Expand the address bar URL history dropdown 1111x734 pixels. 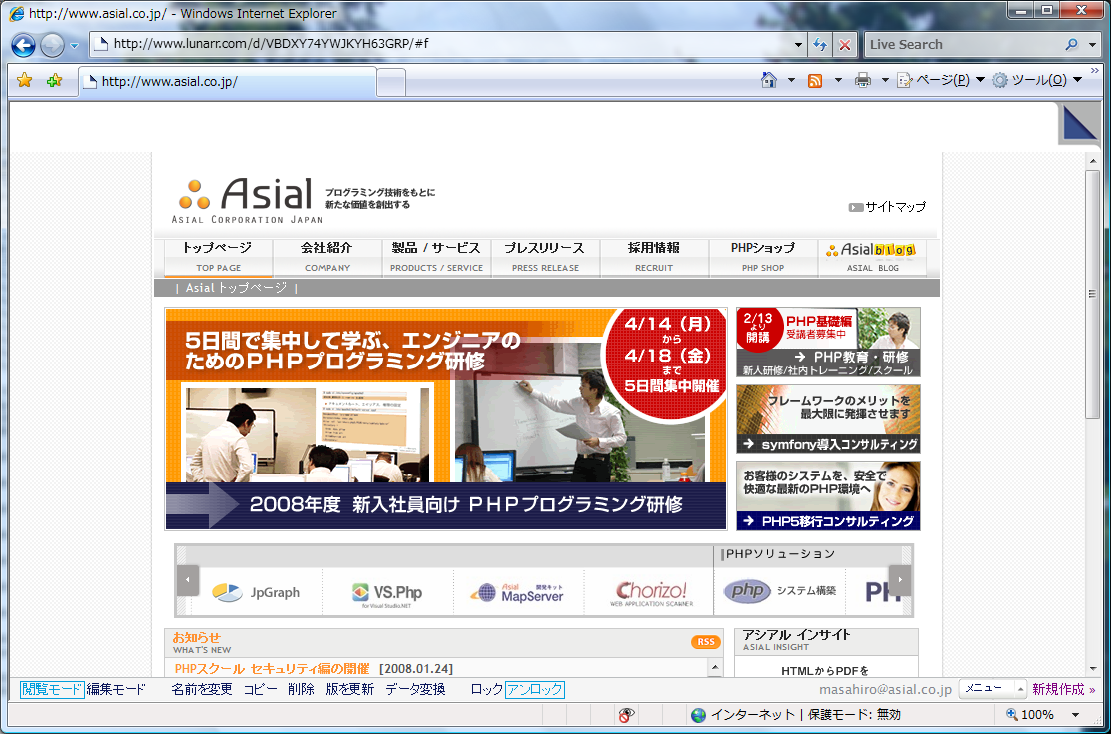(798, 45)
